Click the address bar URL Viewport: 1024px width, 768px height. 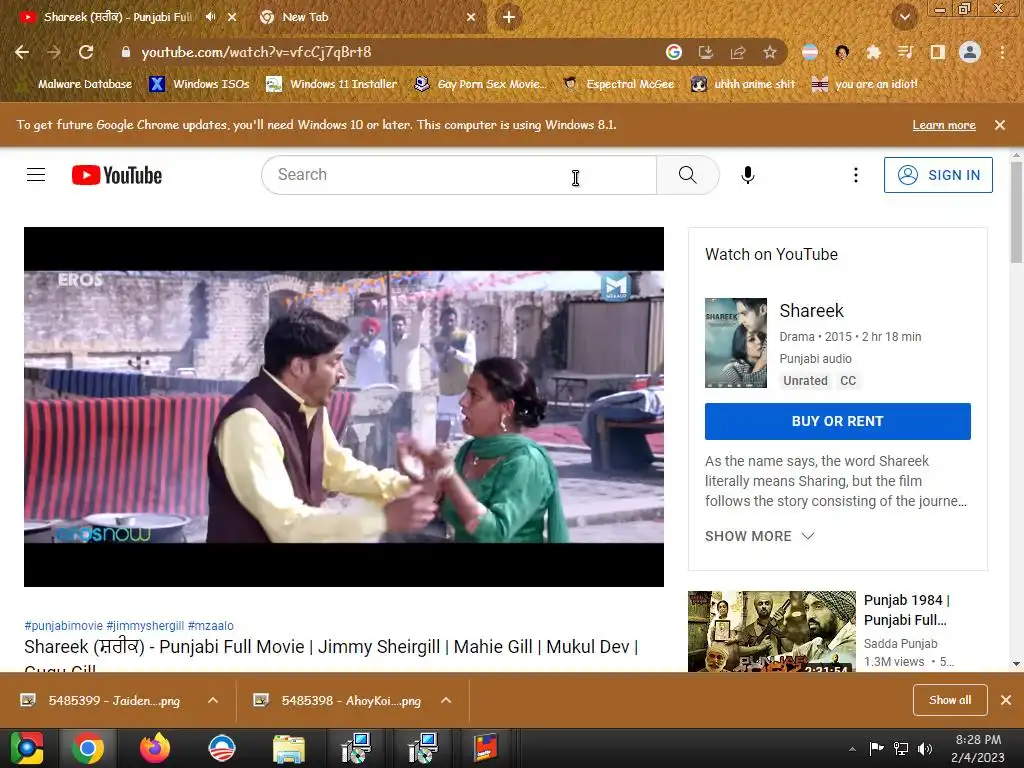tap(256, 52)
